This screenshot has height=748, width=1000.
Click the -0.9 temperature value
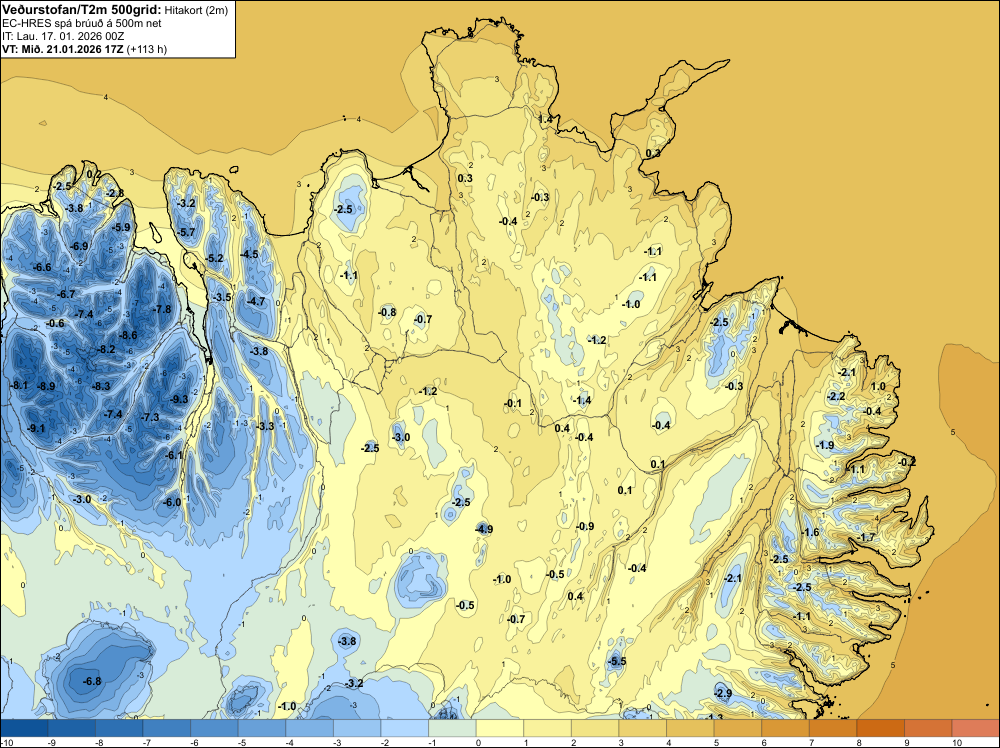click(x=585, y=526)
